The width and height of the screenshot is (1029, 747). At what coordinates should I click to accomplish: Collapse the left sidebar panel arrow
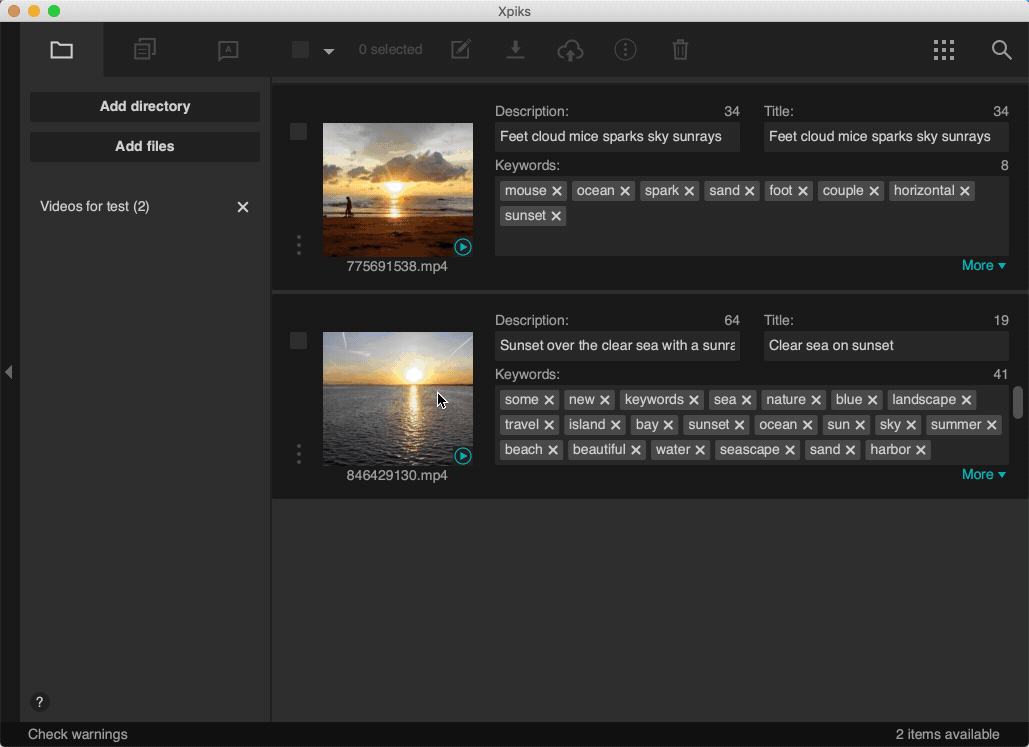(9, 372)
